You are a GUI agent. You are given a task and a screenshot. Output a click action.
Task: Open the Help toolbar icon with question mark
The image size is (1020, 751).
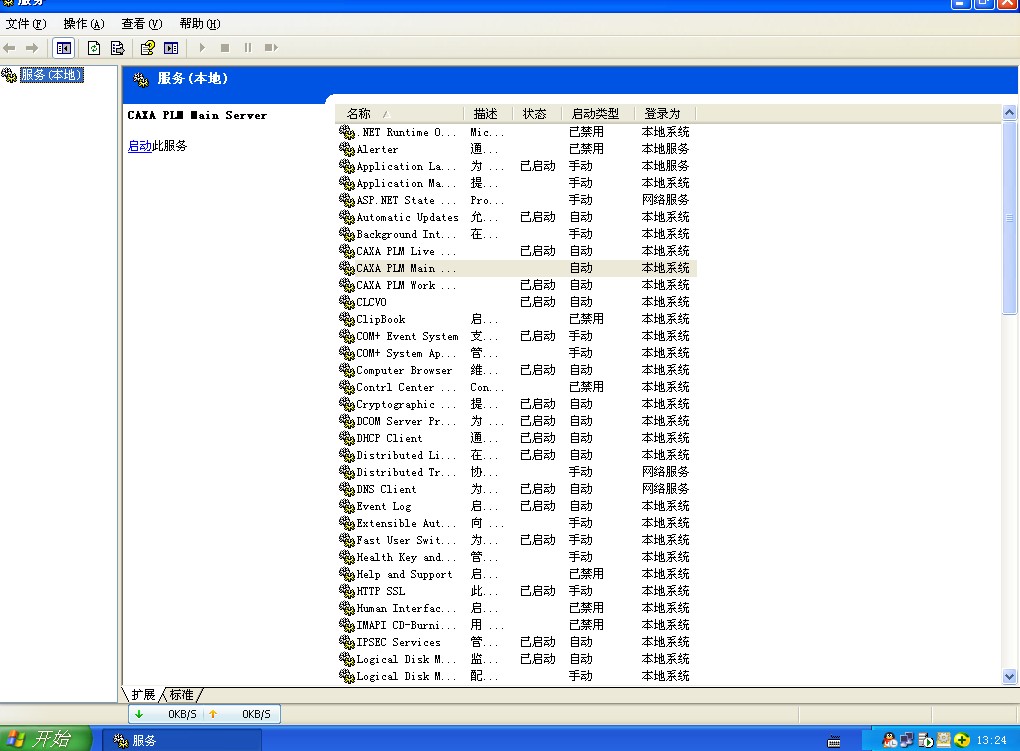[x=147, y=47]
